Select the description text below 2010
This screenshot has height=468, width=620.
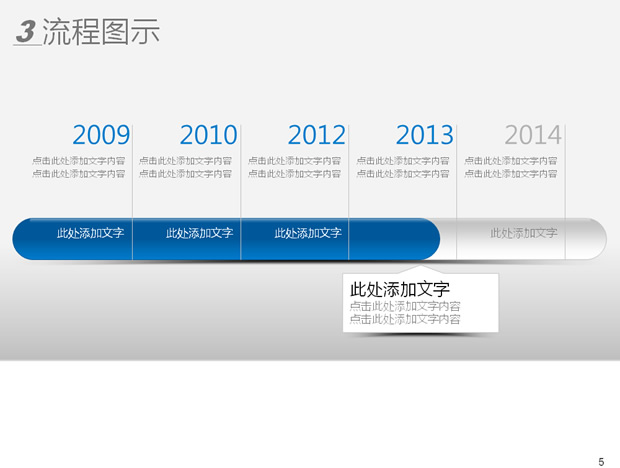tap(186, 167)
